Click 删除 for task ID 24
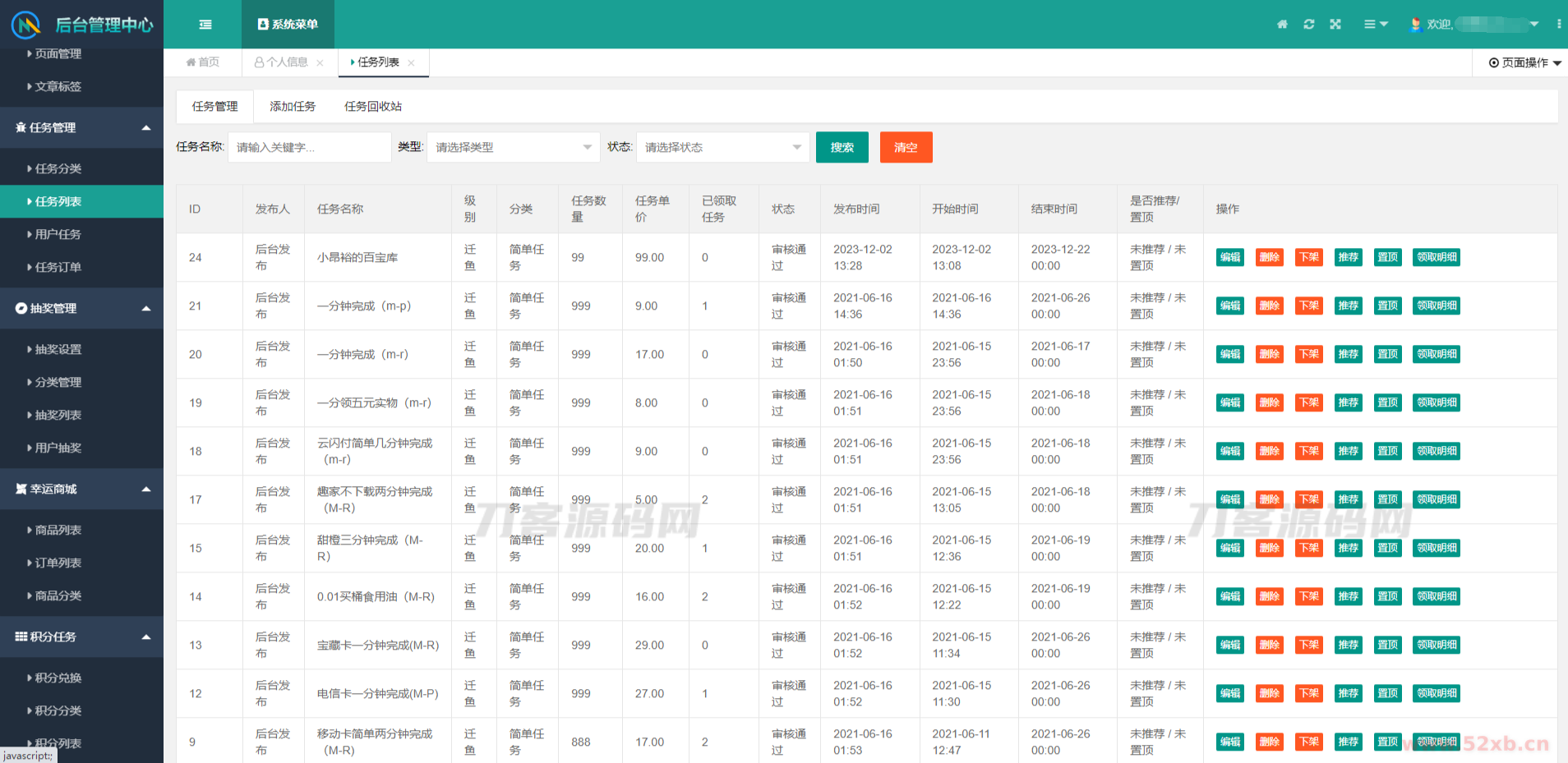This screenshot has width=1568, height=763. tap(1269, 257)
